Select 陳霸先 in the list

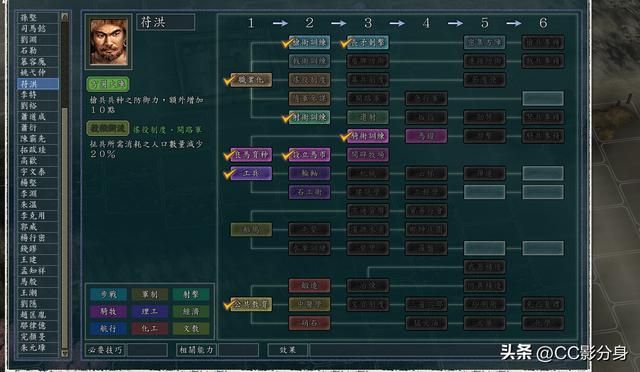coord(38,139)
